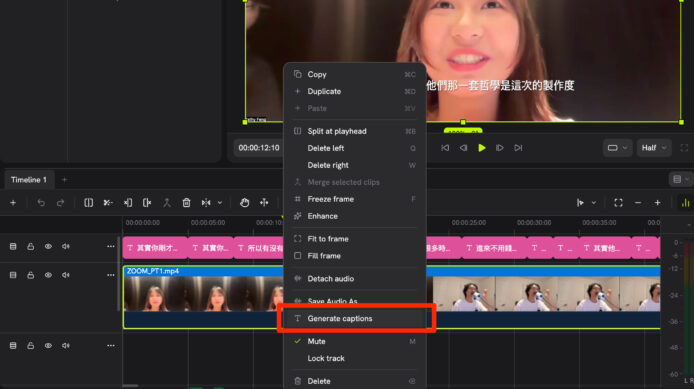Click the merge clips toolbar icon
Screen dimensions: 694x389
click(x=167, y=203)
